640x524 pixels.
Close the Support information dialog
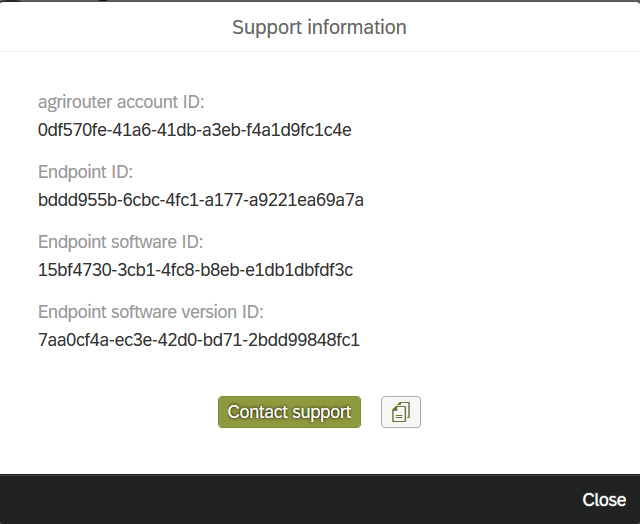[604, 499]
